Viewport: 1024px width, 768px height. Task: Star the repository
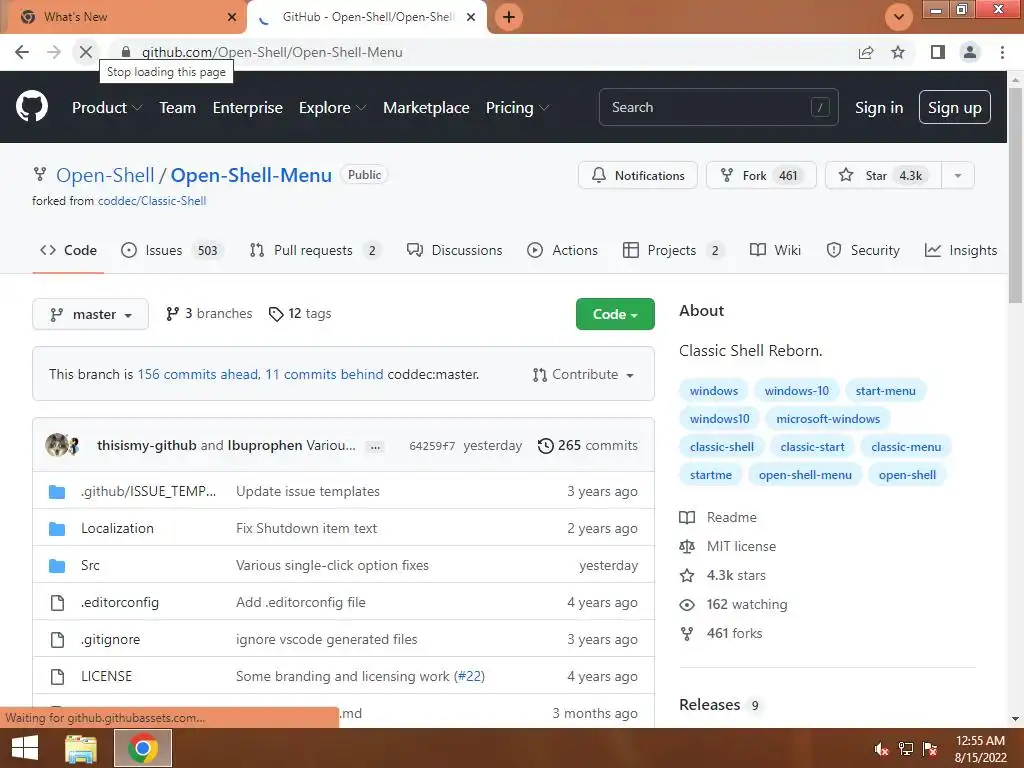[x=883, y=176]
